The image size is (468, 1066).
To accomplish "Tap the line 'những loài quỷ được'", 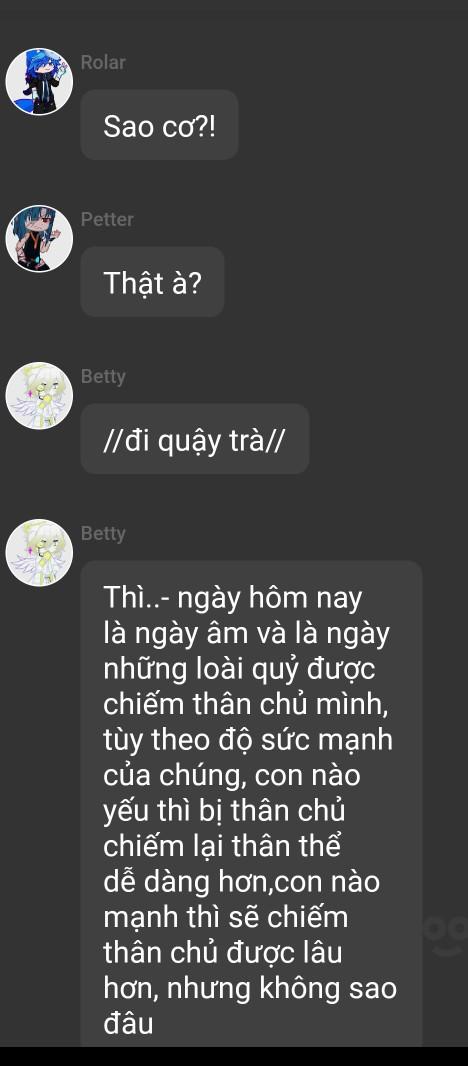I will (x=239, y=670).
